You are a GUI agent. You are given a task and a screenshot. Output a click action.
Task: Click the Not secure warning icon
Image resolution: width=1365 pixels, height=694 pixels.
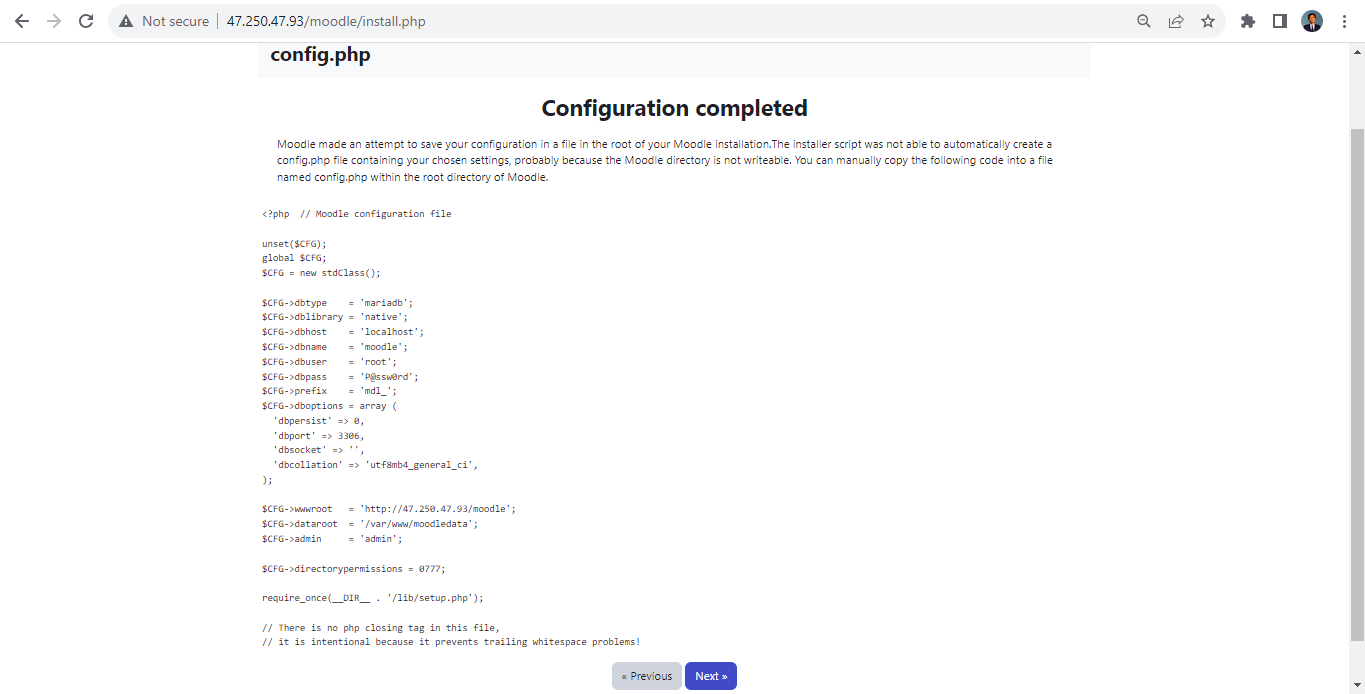pos(126,21)
